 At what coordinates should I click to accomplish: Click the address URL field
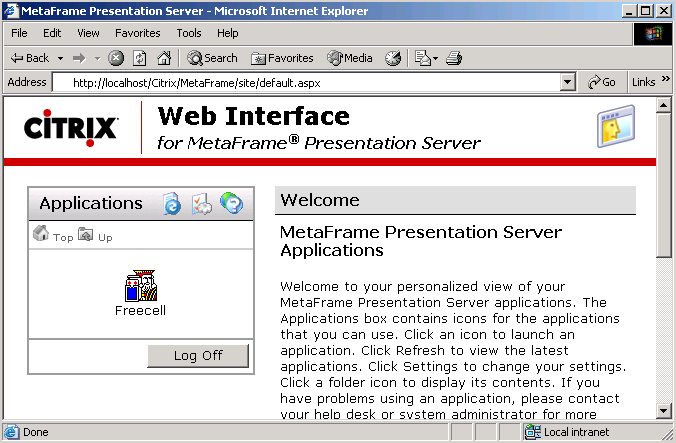coord(306,82)
